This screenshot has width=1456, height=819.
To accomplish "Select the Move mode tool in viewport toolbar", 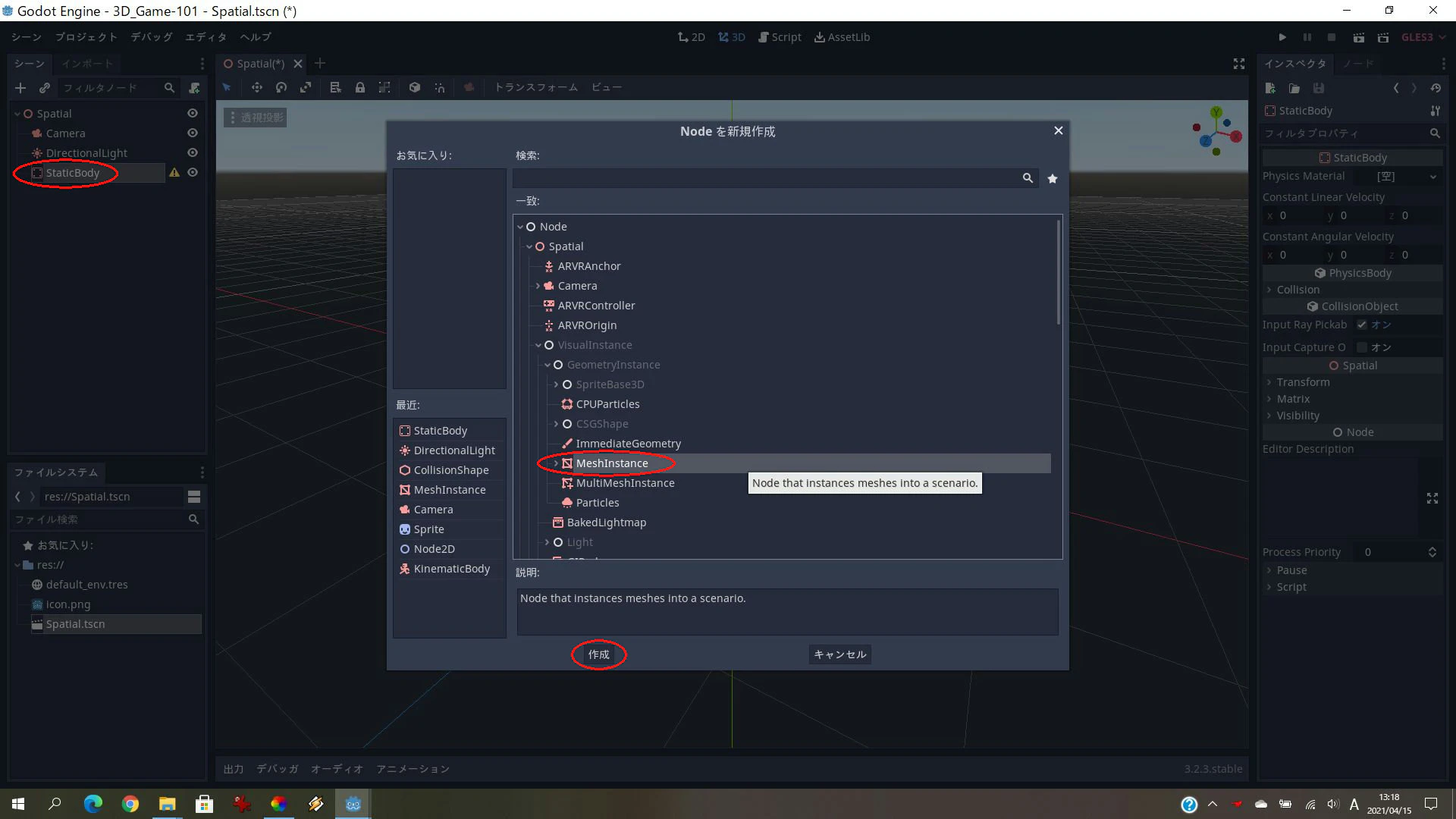I will [x=257, y=87].
